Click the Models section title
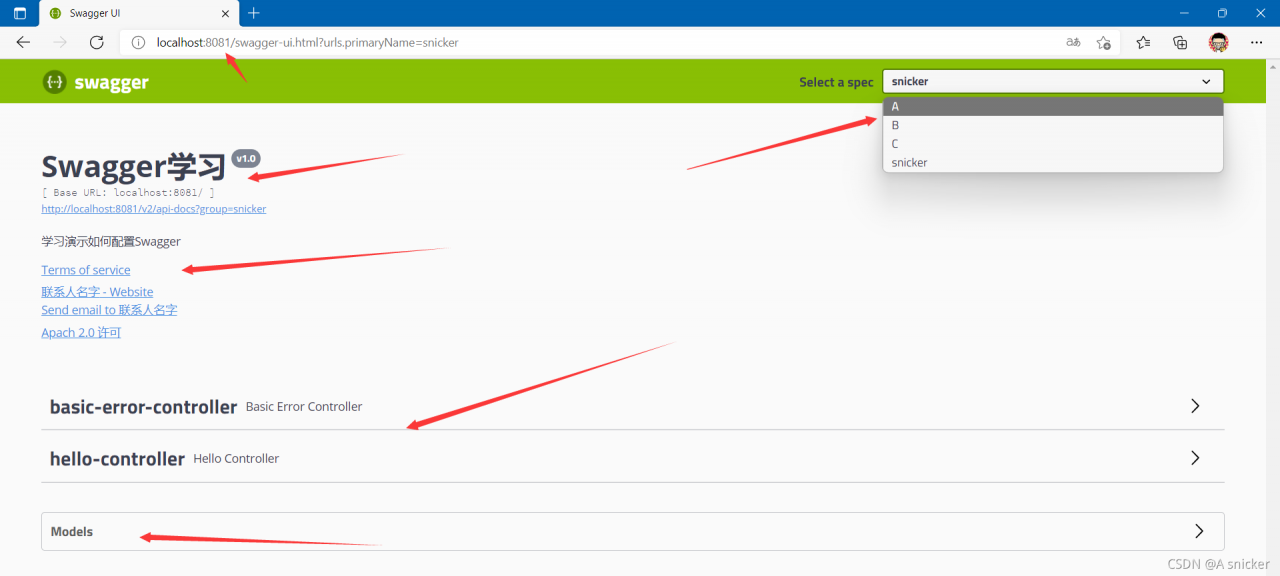 pos(72,532)
